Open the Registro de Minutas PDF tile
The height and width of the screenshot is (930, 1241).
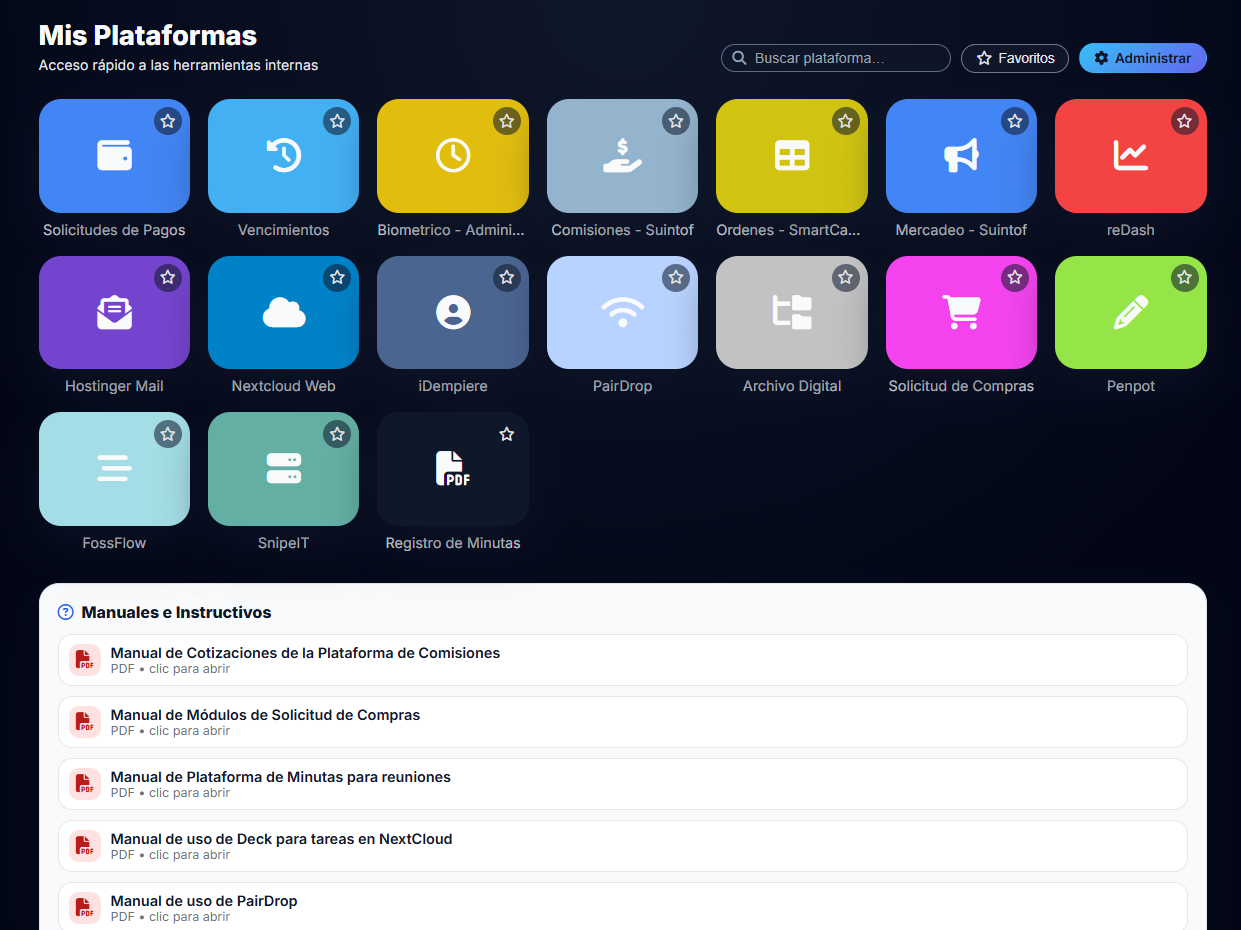(x=452, y=469)
